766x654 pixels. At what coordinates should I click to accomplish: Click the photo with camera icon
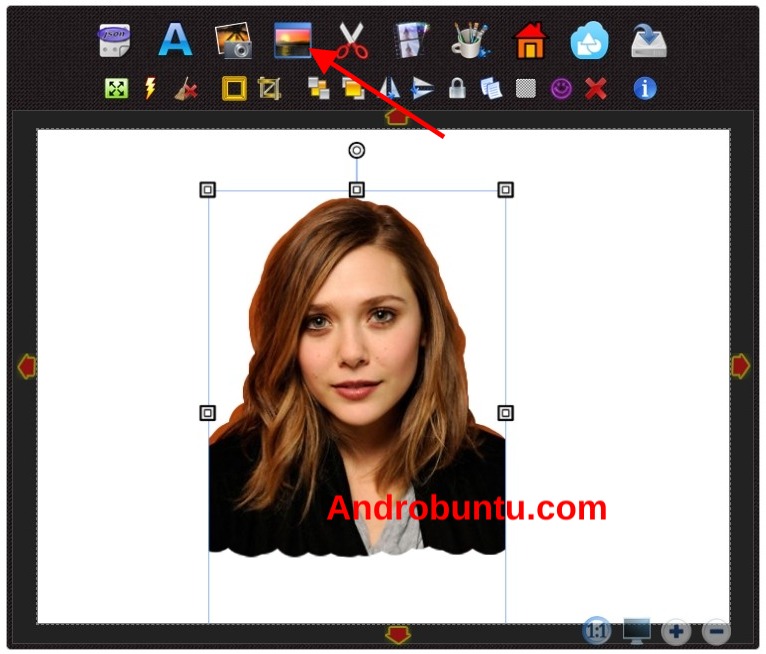234,41
